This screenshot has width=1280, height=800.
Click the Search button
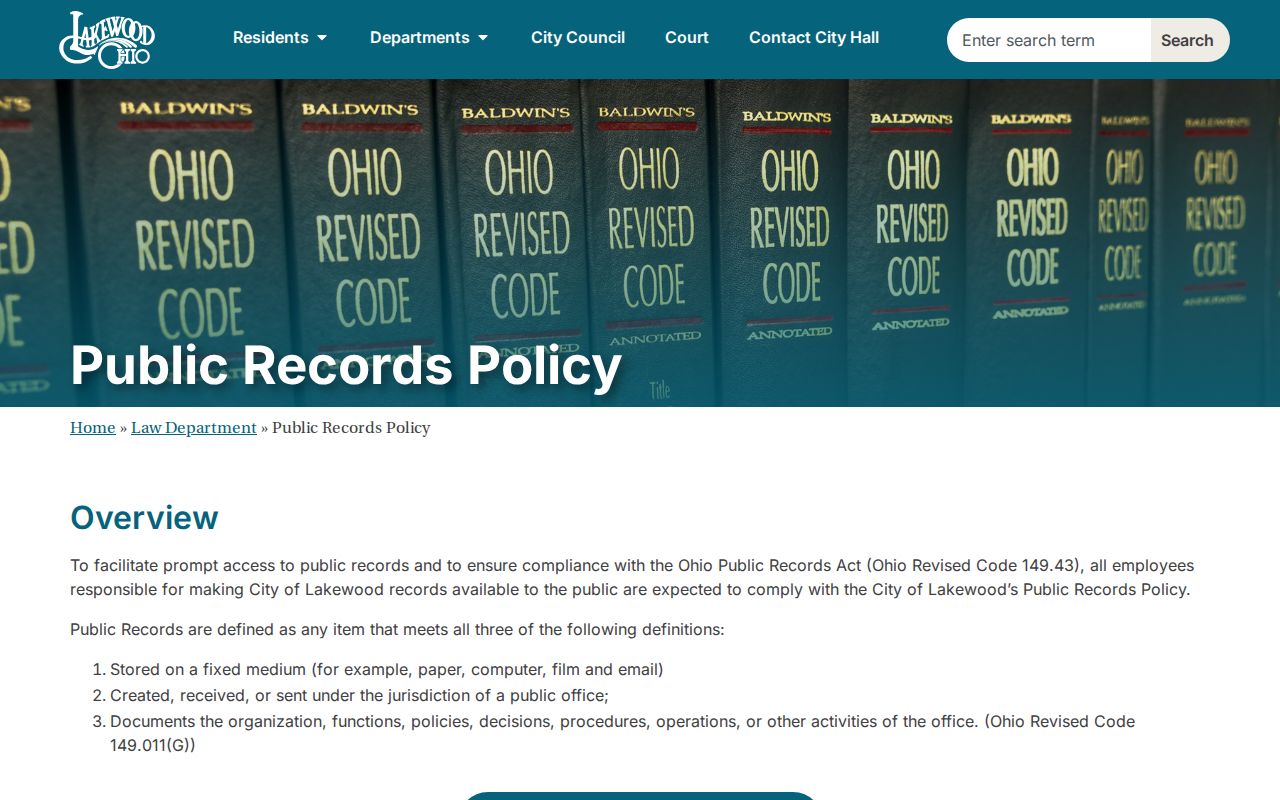point(1190,40)
